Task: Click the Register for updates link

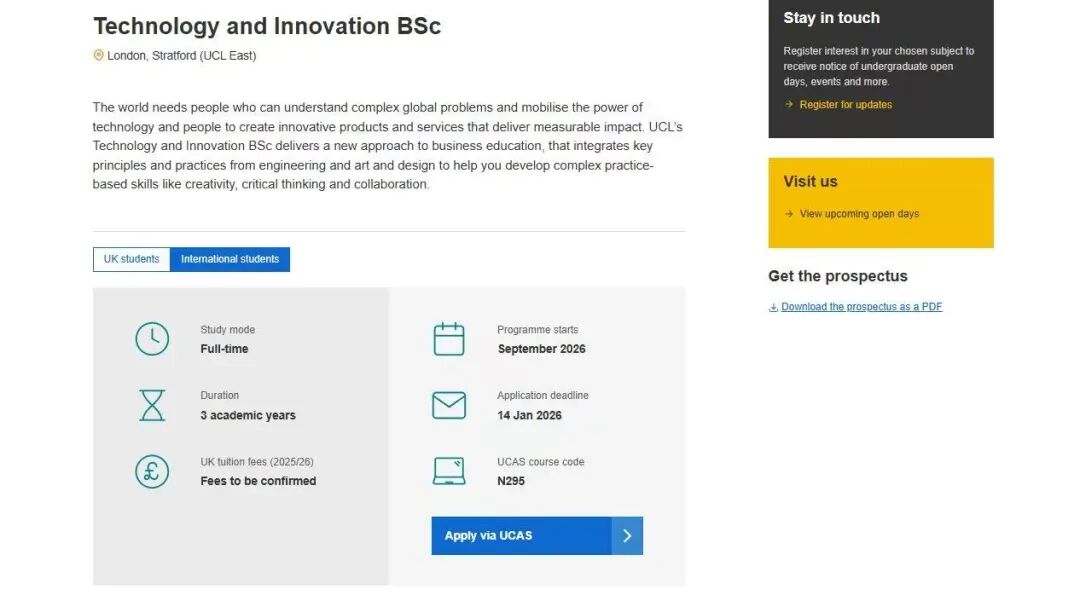Action: [844, 104]
